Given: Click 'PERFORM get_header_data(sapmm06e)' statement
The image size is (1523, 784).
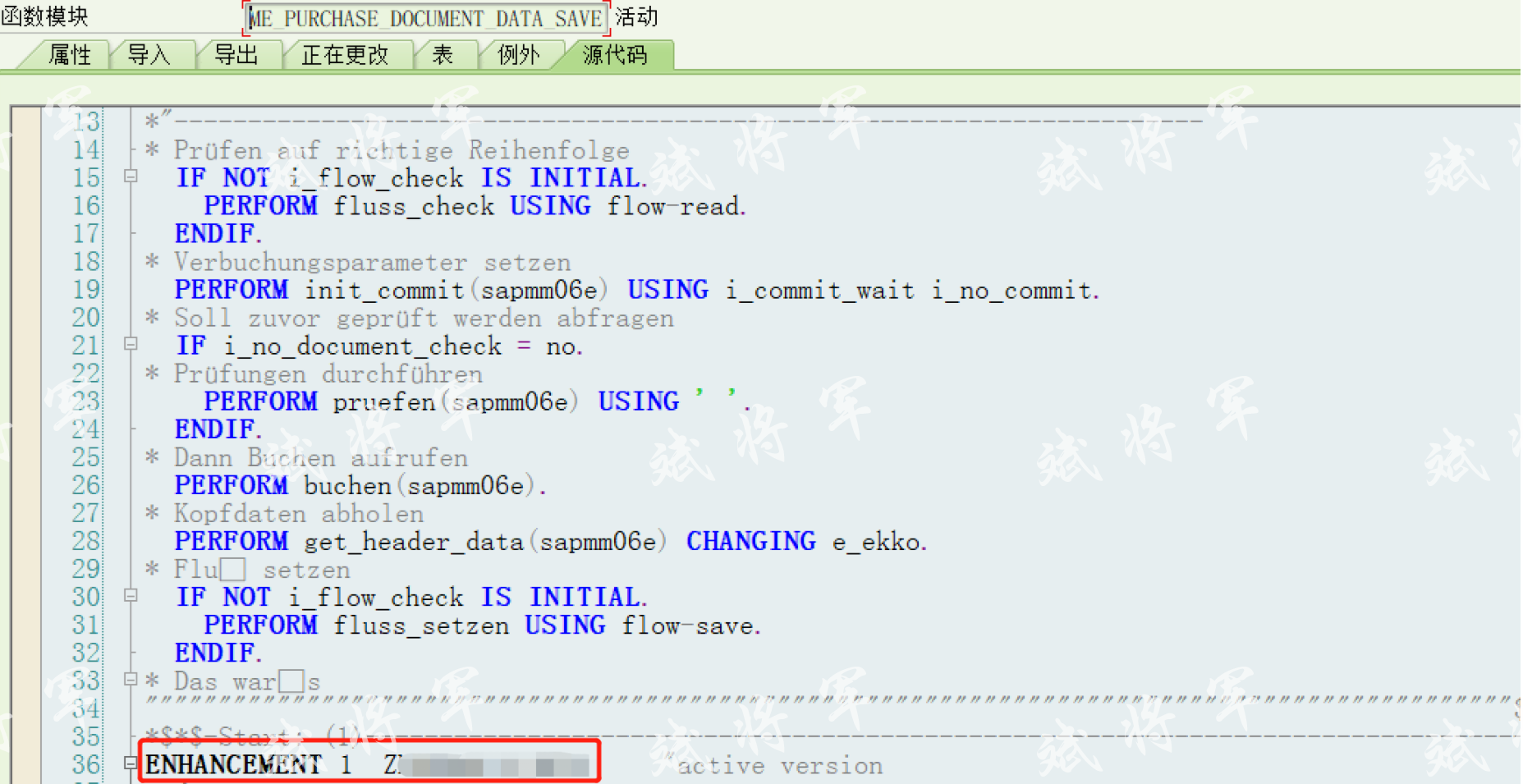Looking at the screenshot, I should [x=420, y=541].
